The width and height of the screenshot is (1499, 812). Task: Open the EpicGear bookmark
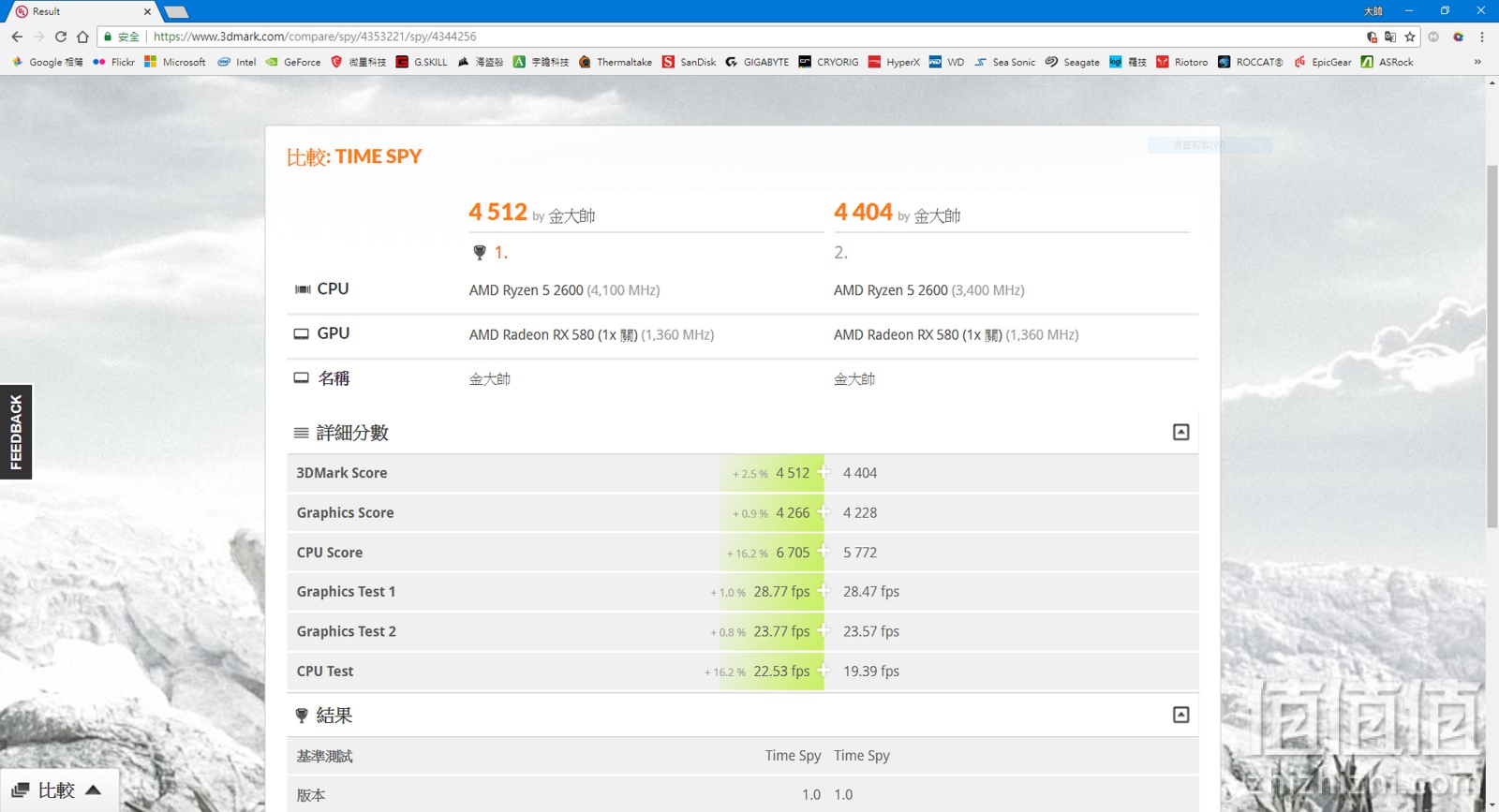click(1323, 62)
